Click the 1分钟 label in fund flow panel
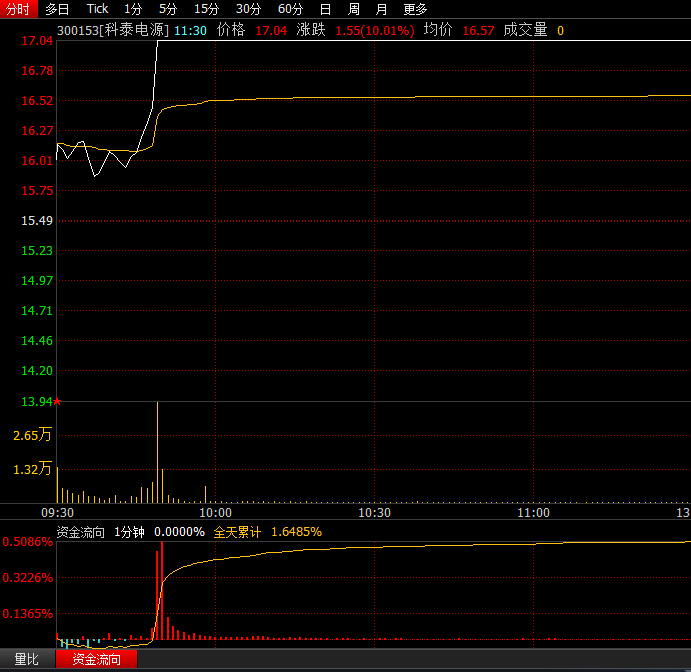 130,532
